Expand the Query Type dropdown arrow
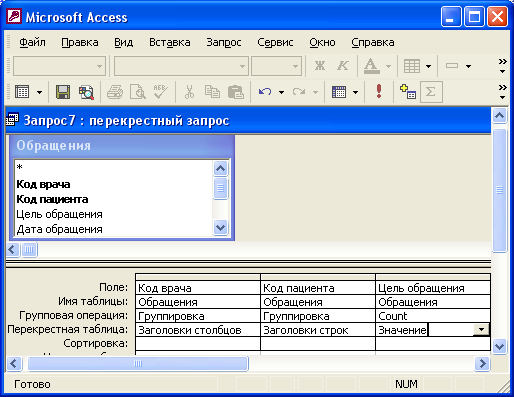 (355, 92)
